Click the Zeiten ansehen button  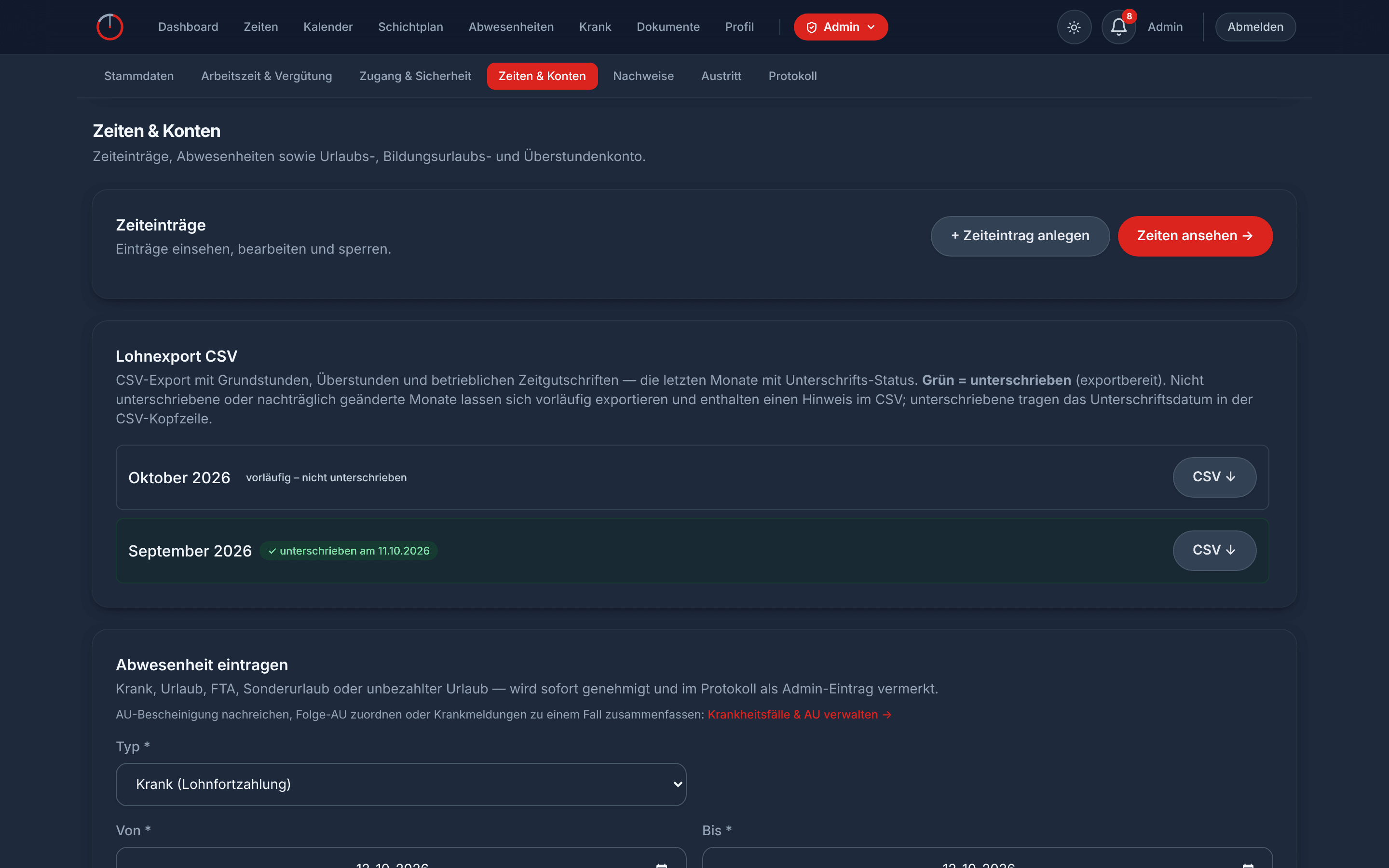1195,236
